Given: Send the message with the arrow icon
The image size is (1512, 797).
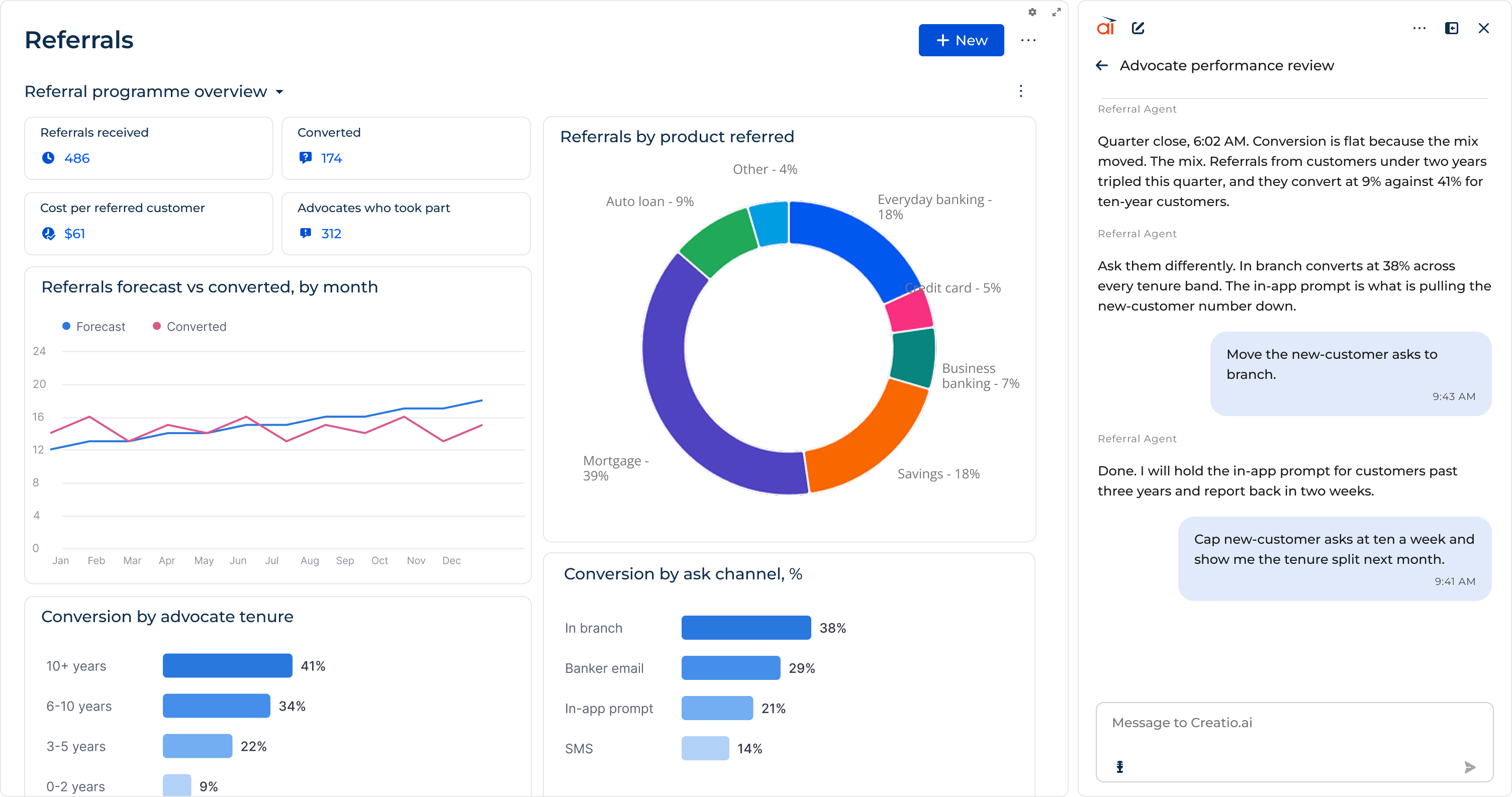Looking at the screenshot, I should (x=1470, y=767).
